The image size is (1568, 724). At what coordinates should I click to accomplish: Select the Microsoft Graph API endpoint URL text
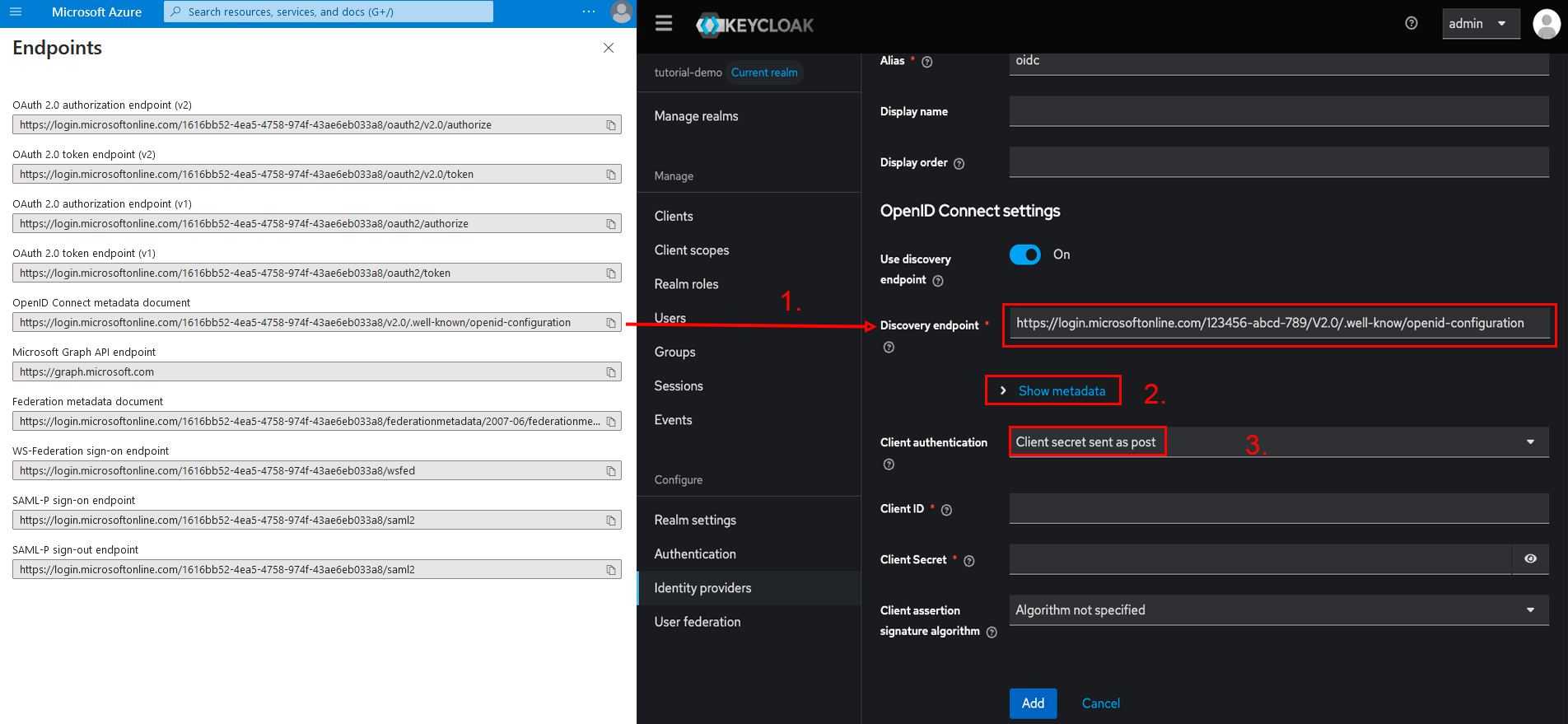(86, 372)
